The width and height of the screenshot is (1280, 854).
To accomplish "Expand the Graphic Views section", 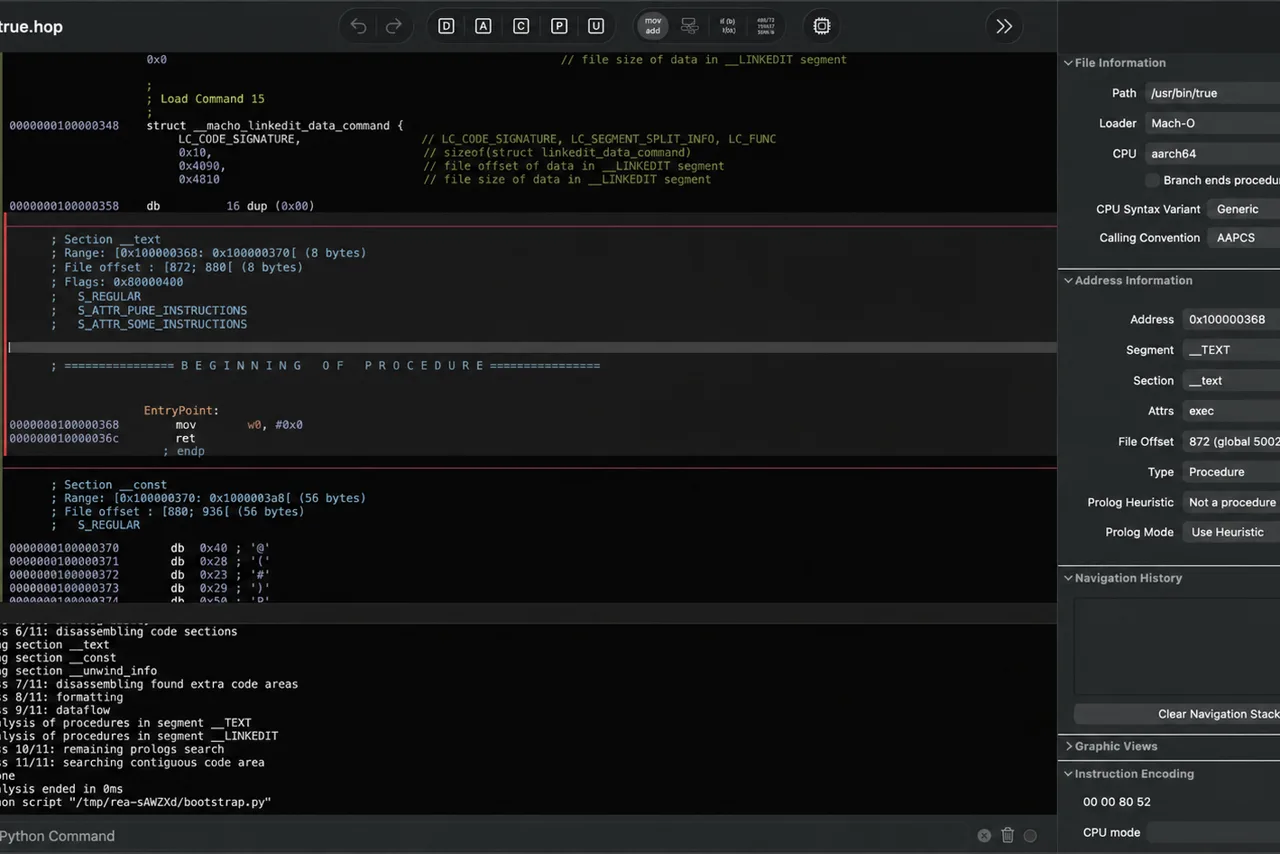I will (1068, 746).
